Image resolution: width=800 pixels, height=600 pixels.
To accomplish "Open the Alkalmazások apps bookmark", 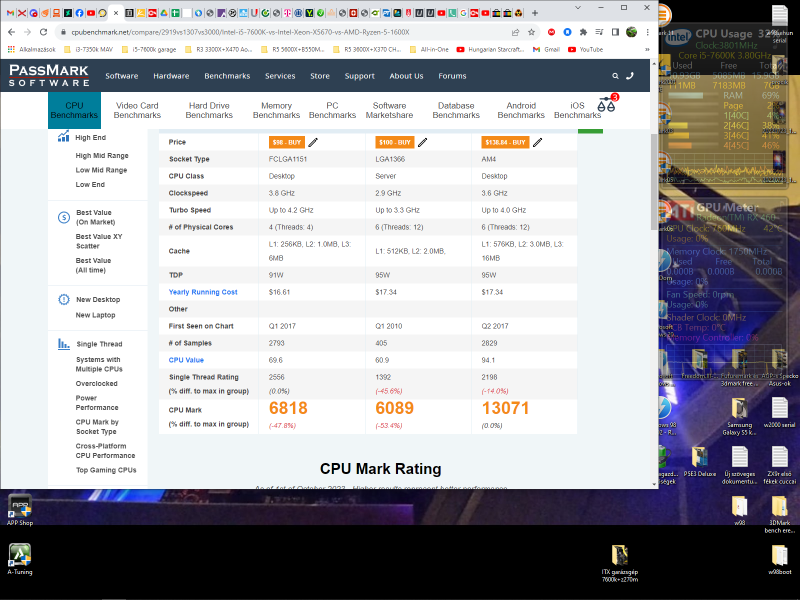I will click(x=31, y=49).
